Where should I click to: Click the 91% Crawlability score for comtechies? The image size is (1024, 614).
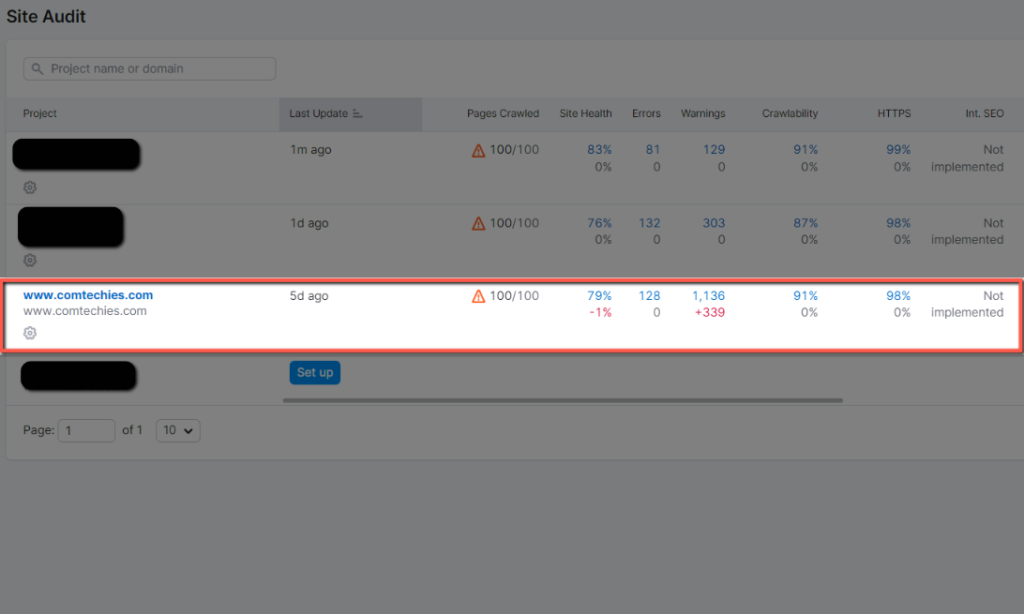(x=805, y=295)
